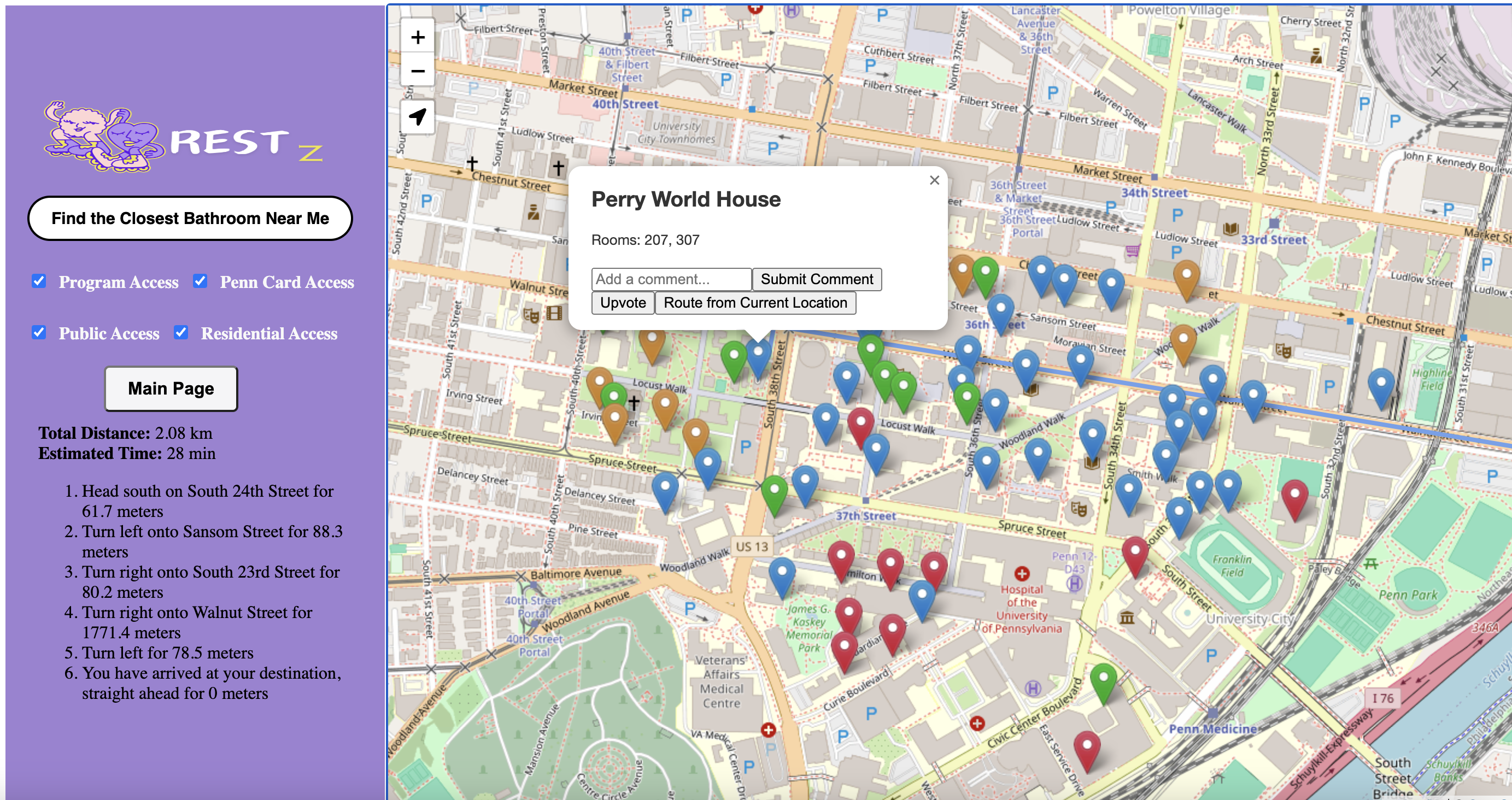
Task: Click the red hospital cross icon
Action: pyautogui.click(x=1021, y=573)
